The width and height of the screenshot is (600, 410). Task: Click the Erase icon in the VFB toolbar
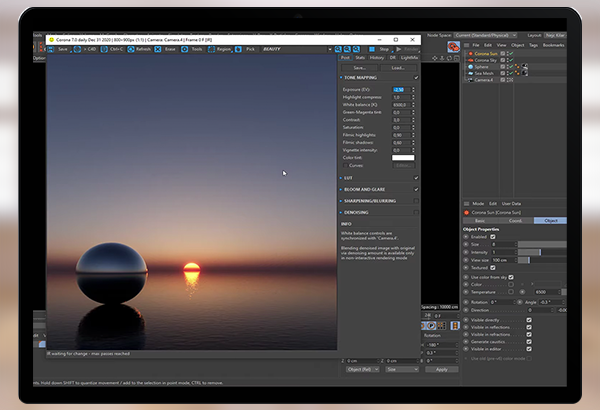click(x=158, y=49)
